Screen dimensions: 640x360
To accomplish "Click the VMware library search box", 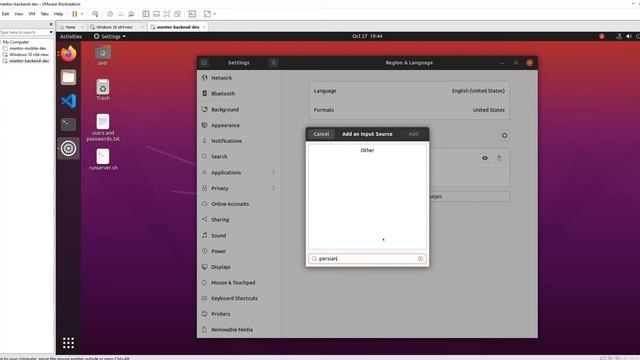I will coord(24,32).
